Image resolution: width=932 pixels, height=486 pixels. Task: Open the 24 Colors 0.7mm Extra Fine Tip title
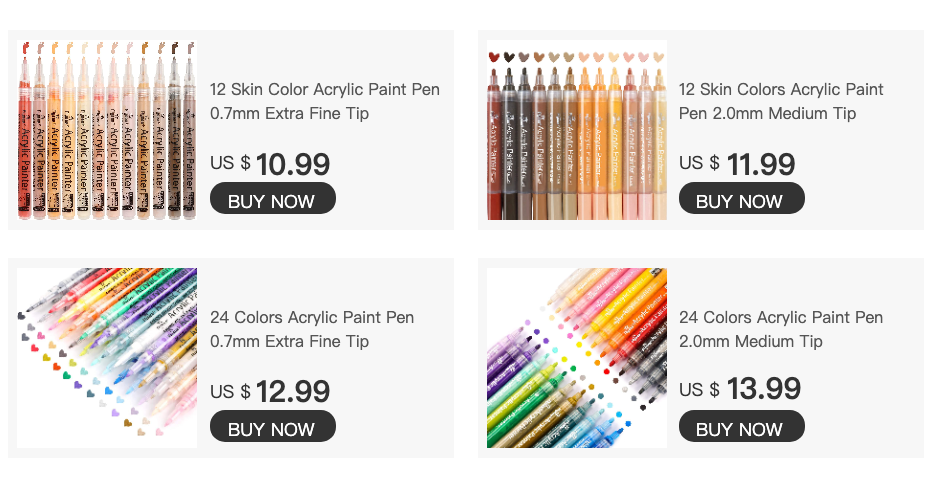point(312,329)
